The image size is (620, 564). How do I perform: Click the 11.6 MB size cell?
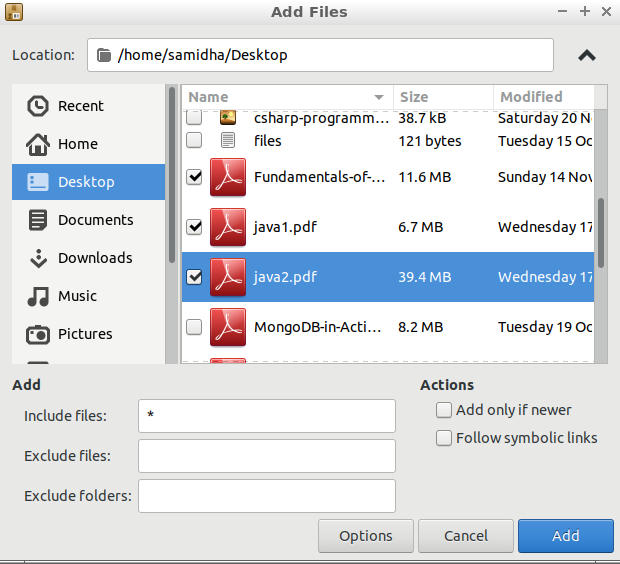[425, 177]
